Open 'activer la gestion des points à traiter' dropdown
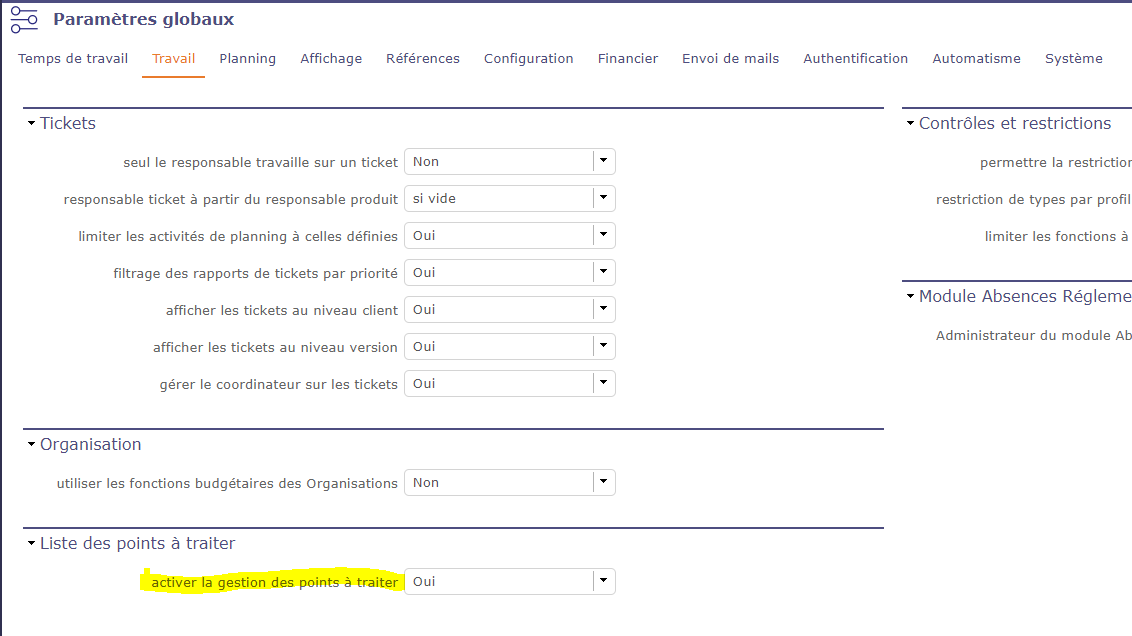 (x=603, y=582)
